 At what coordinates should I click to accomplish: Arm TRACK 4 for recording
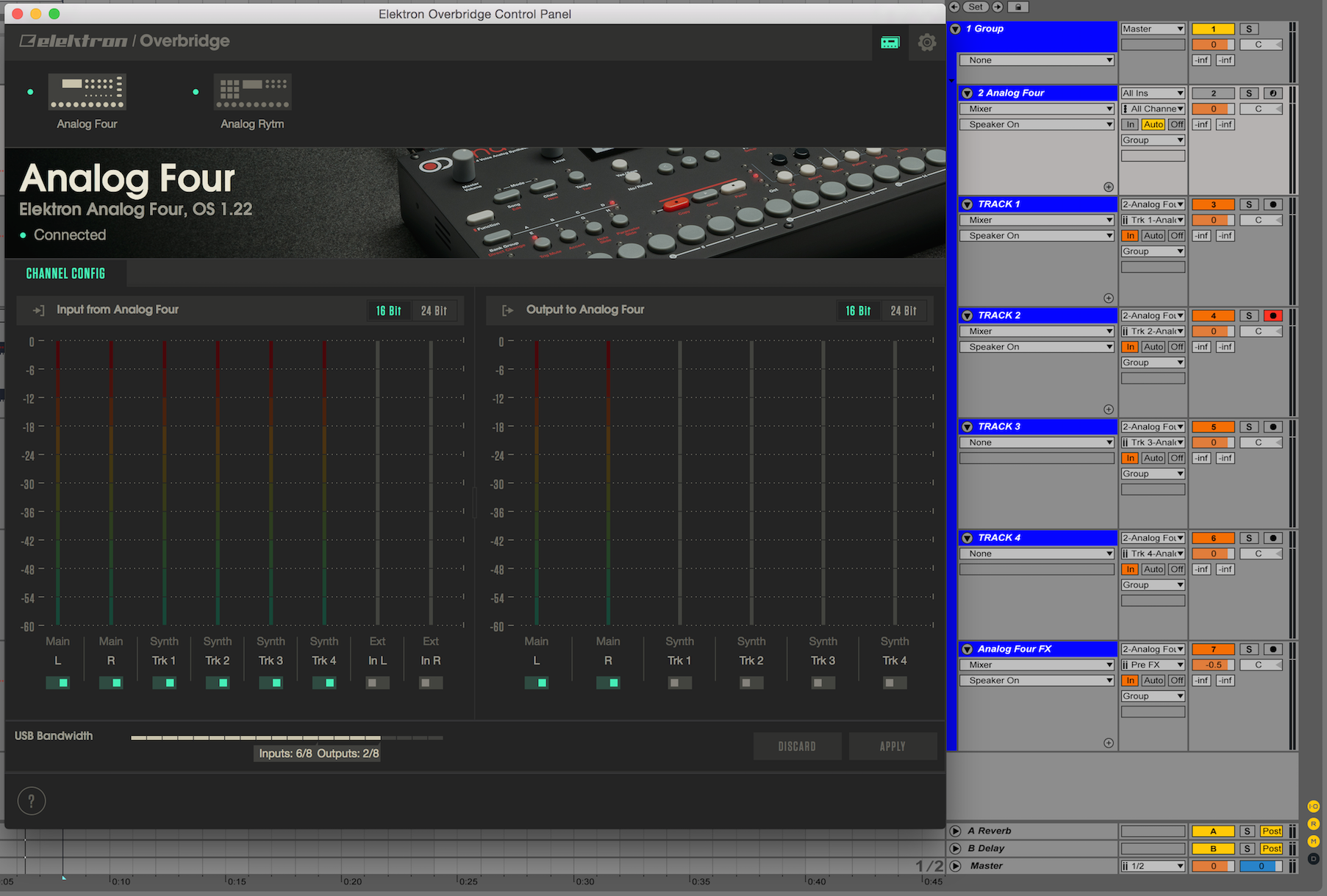click(x=1273, y=538)
